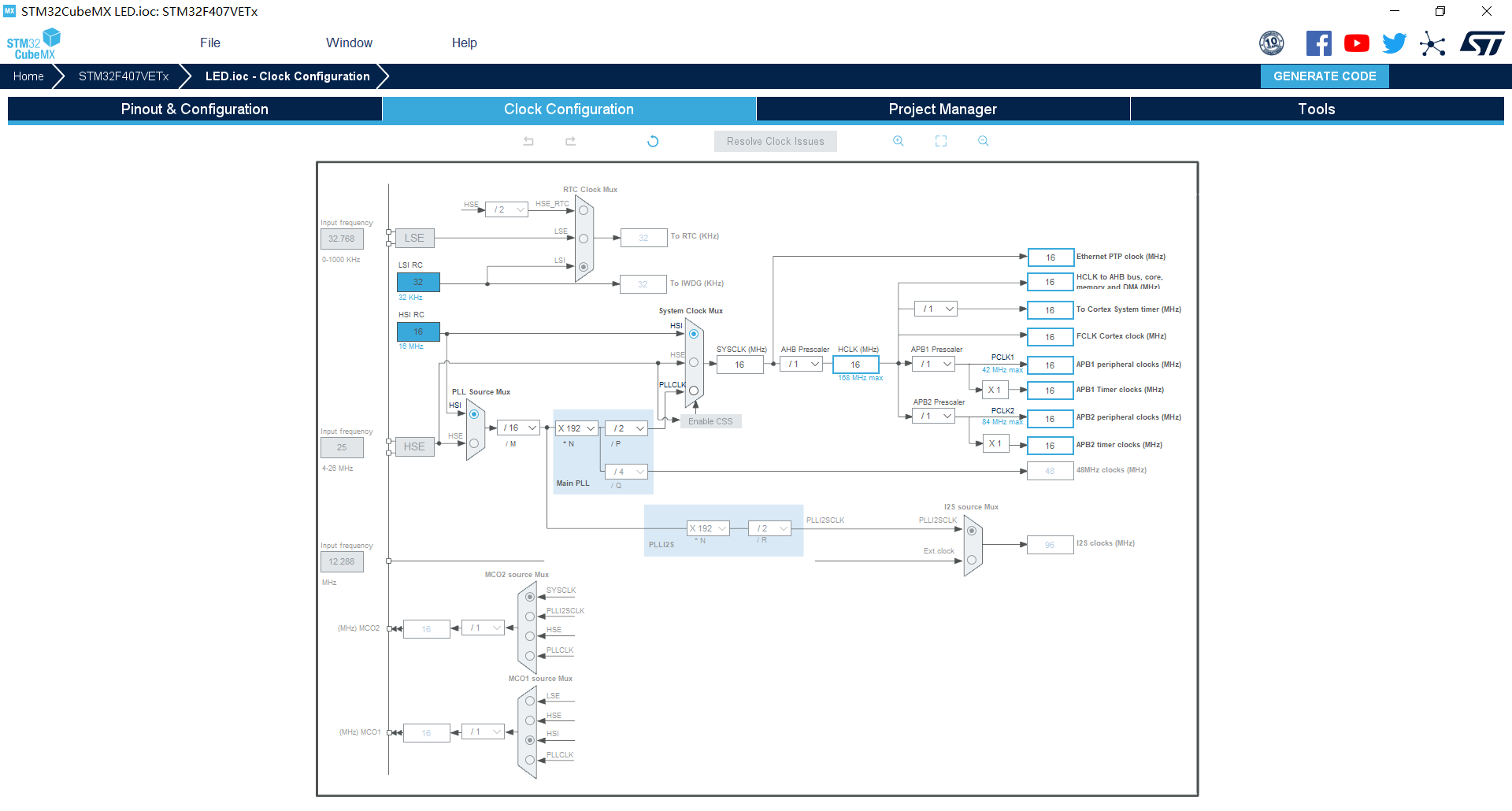The height and width of the screenshot is (811, 1512).
Task: Click the redo arrow icon
Action: [571, 141]
